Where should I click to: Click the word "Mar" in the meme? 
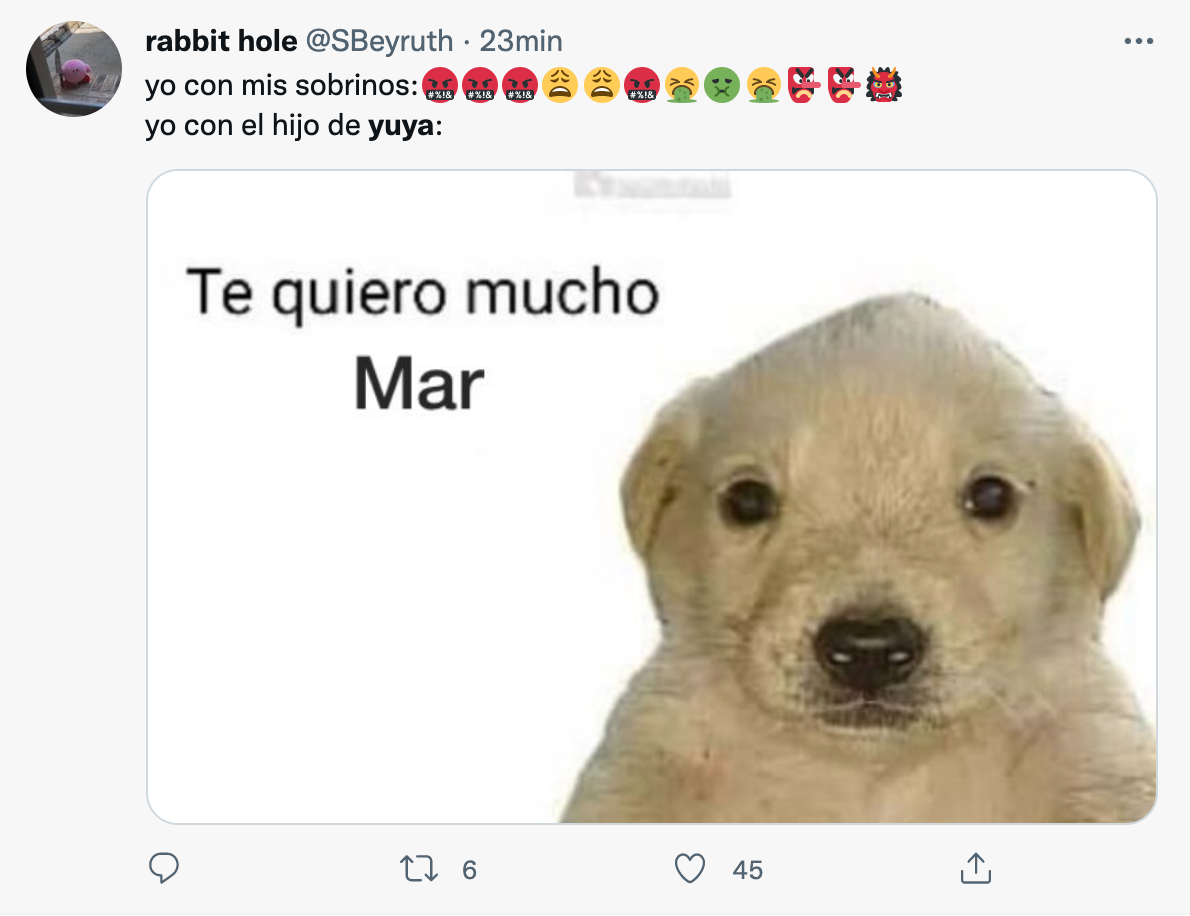coord(419,385)
